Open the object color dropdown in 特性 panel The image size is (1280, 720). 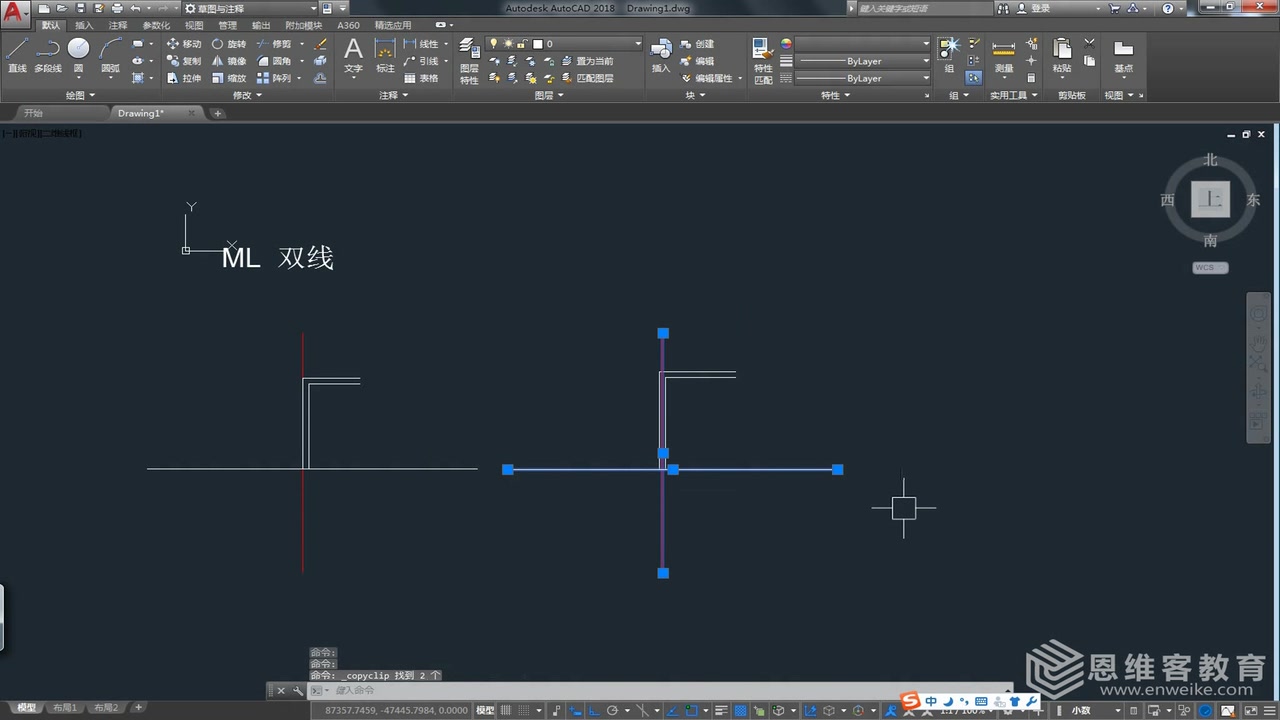[864, 44]
